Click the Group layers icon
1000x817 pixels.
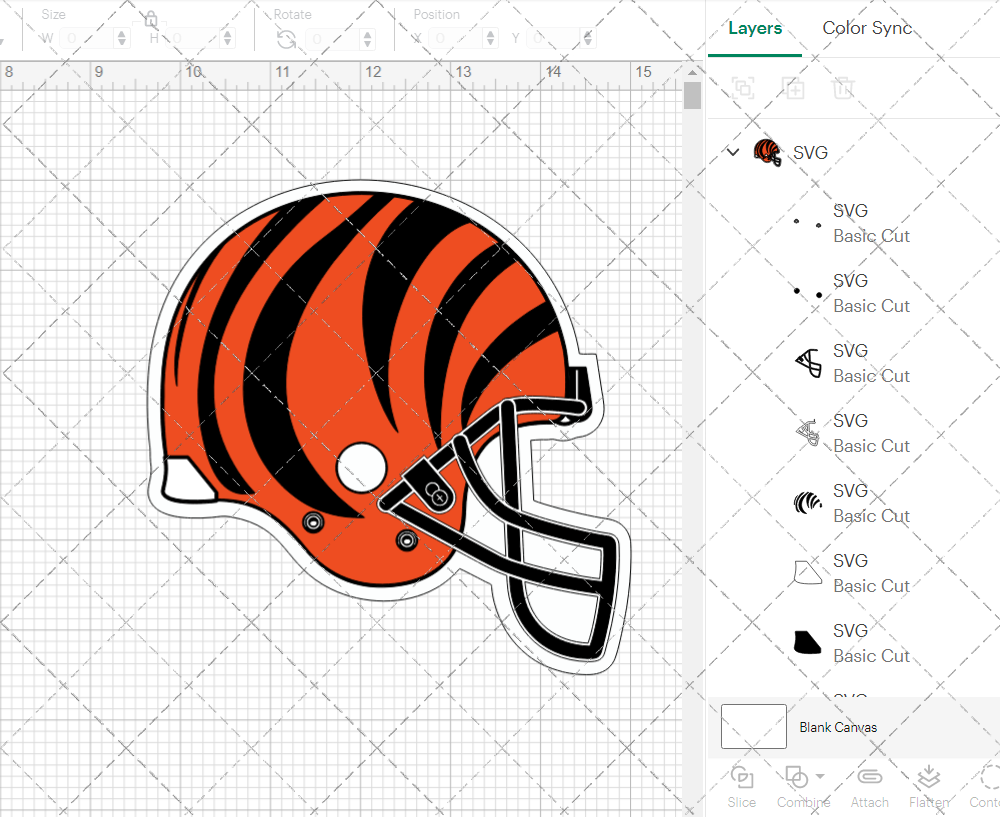coord(743,88)
